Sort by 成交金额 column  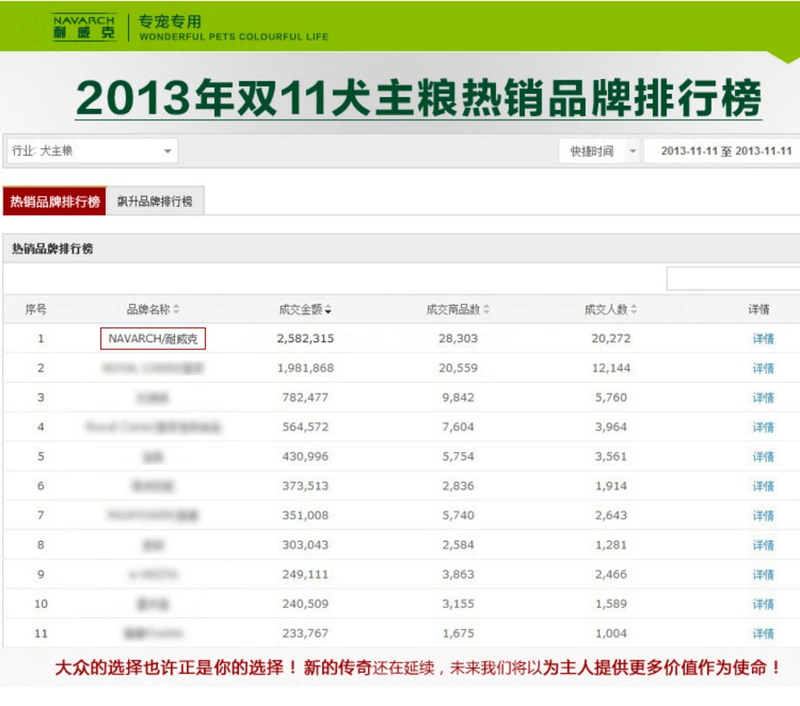click(x=305, y=309)
